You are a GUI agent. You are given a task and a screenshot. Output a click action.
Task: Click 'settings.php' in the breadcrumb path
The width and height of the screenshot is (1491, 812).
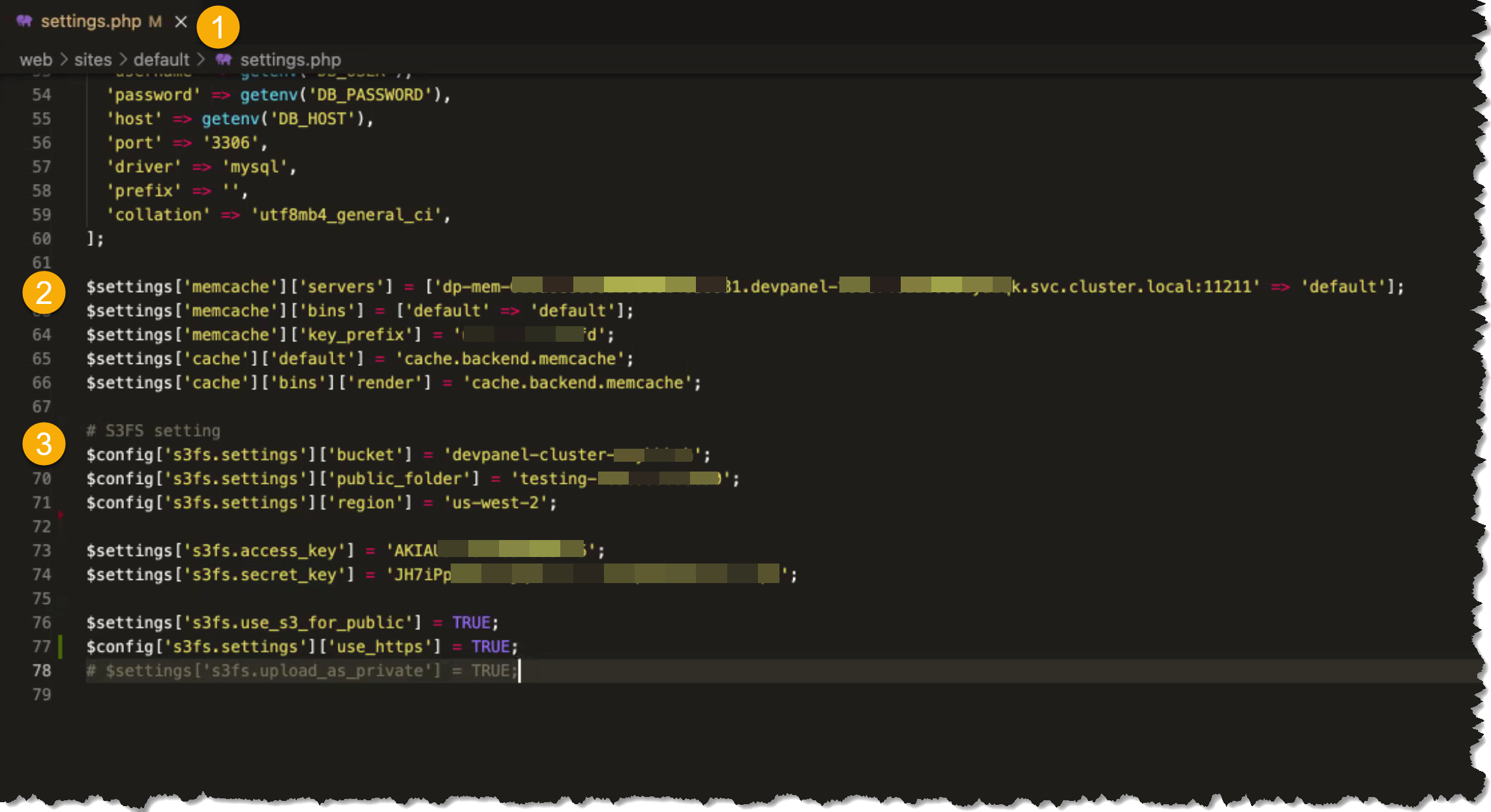pos(290,59)
